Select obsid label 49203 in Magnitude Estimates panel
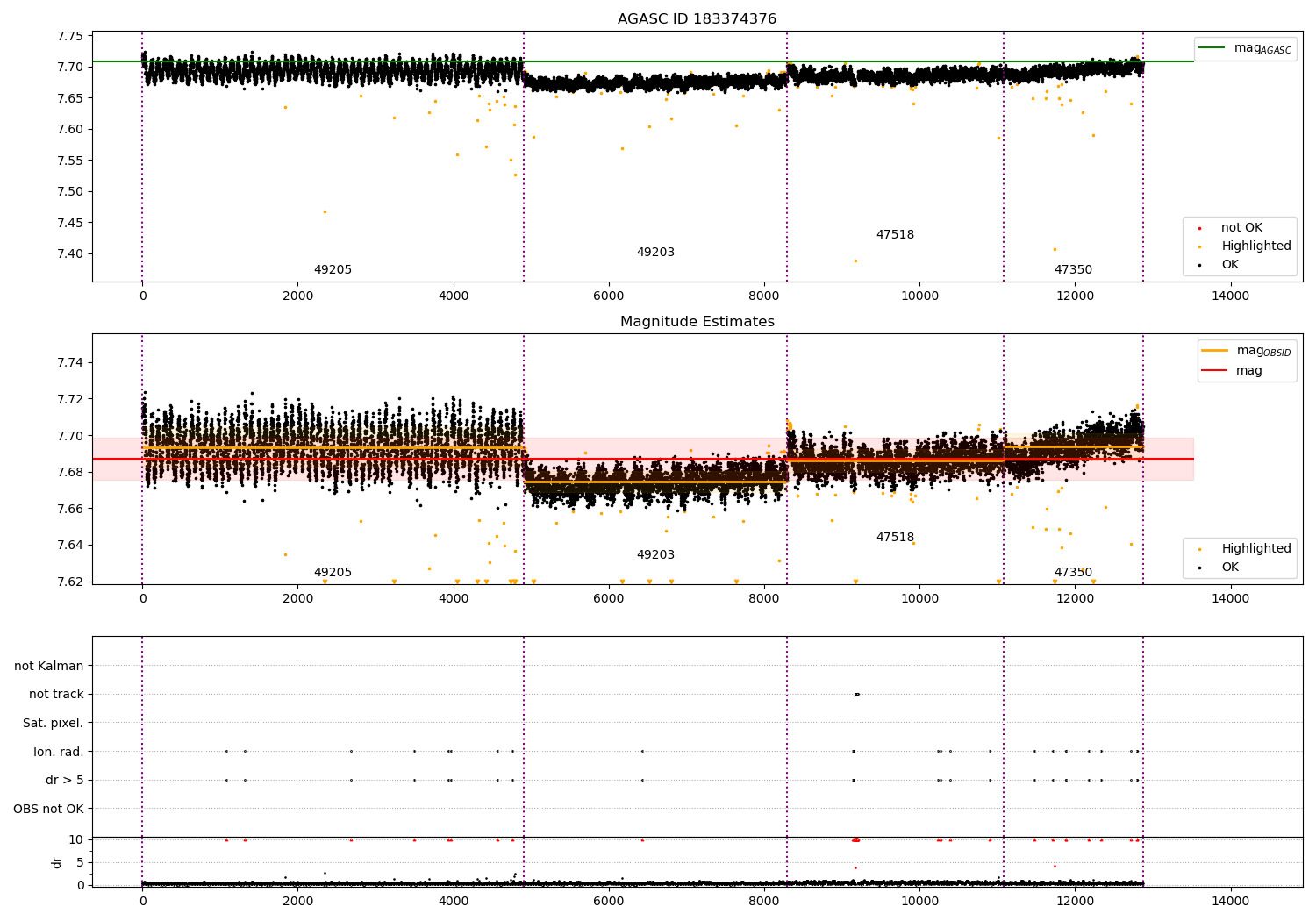The image size is (1316, 921). [655, 555]
